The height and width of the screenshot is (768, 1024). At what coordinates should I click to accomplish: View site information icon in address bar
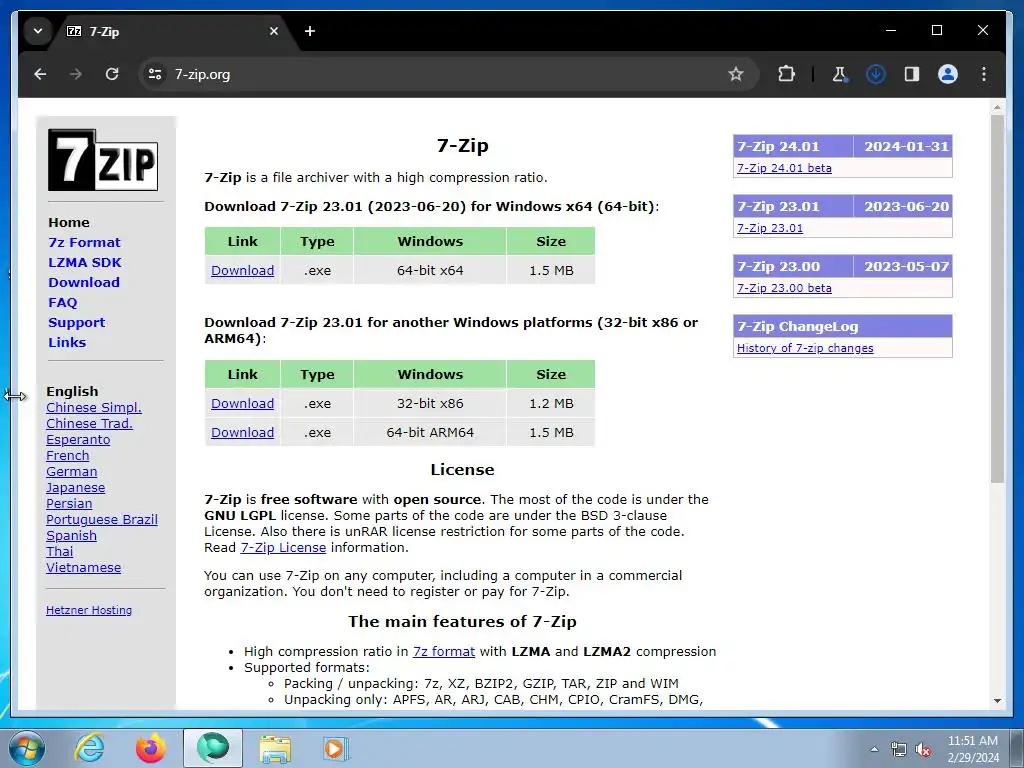[x=155, y=74]
